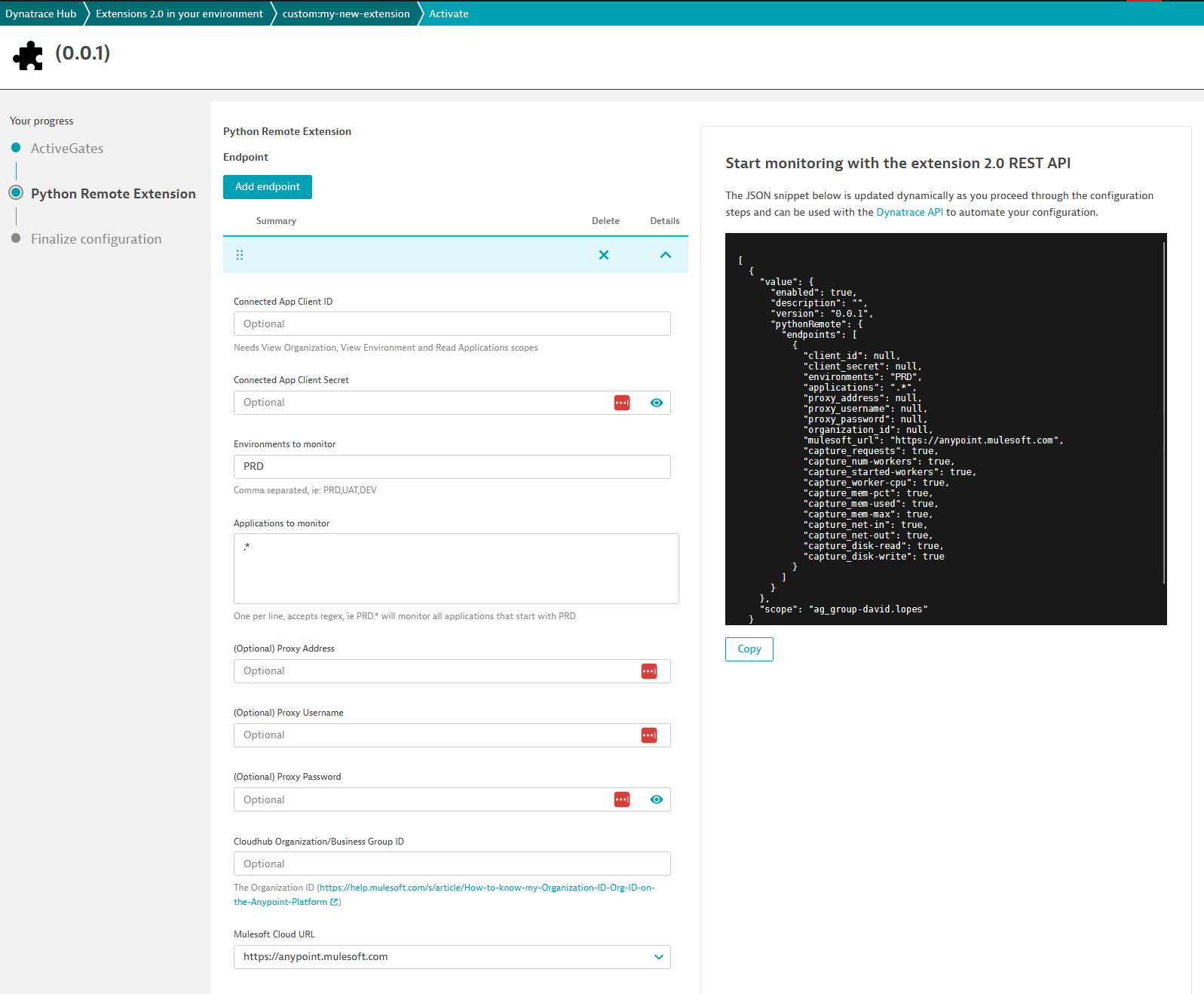Open the Mulesoft Cloud URL dropdown
This screenshot has height=994, width=1204.
(452, 957)
